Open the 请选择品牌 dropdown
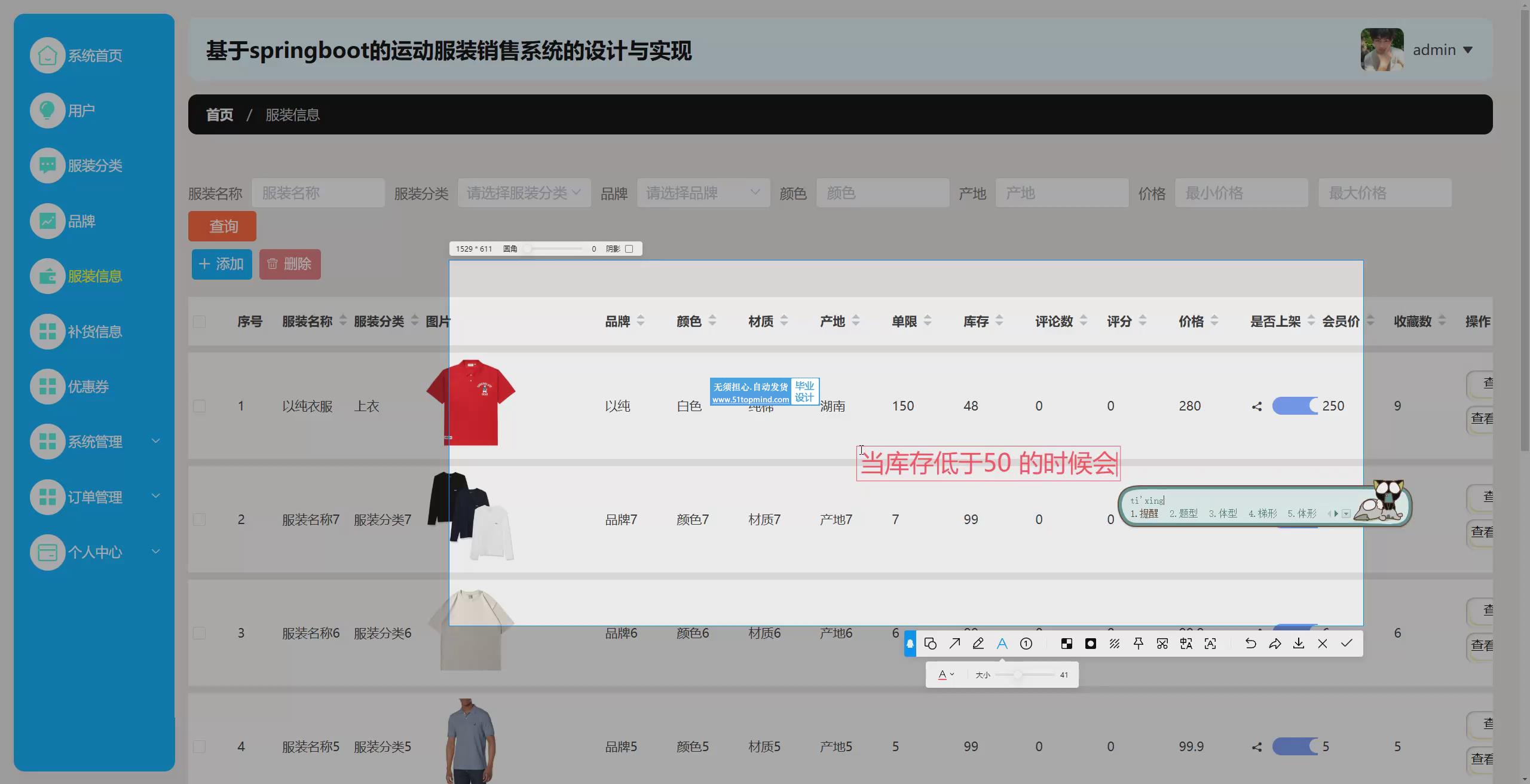The height and width of the screenshot is (784, 1530). tap(703, 193)
